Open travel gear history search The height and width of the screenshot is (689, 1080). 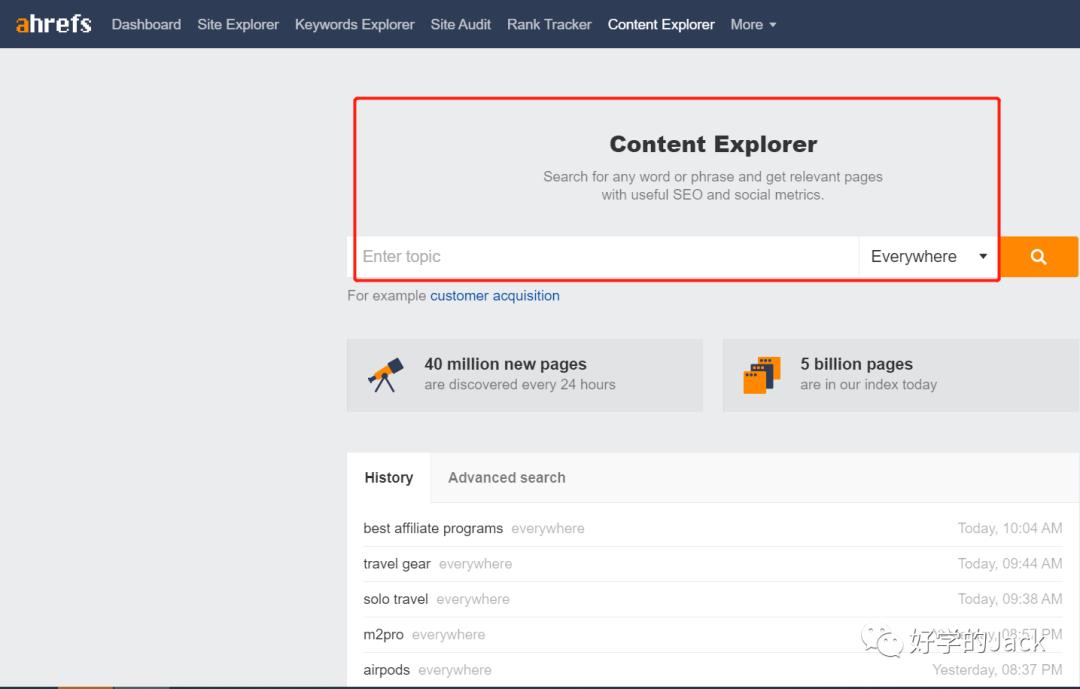[397, 564]
